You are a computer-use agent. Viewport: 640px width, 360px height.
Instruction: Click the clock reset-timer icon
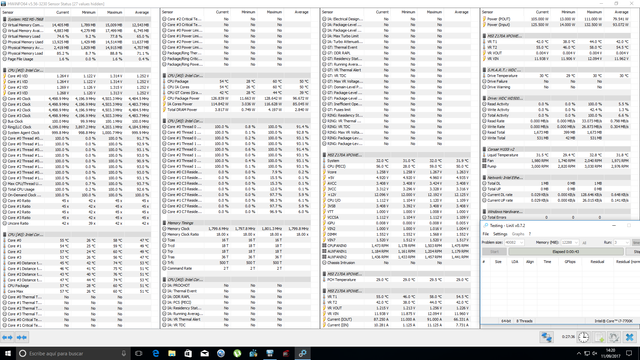(584, 337)
